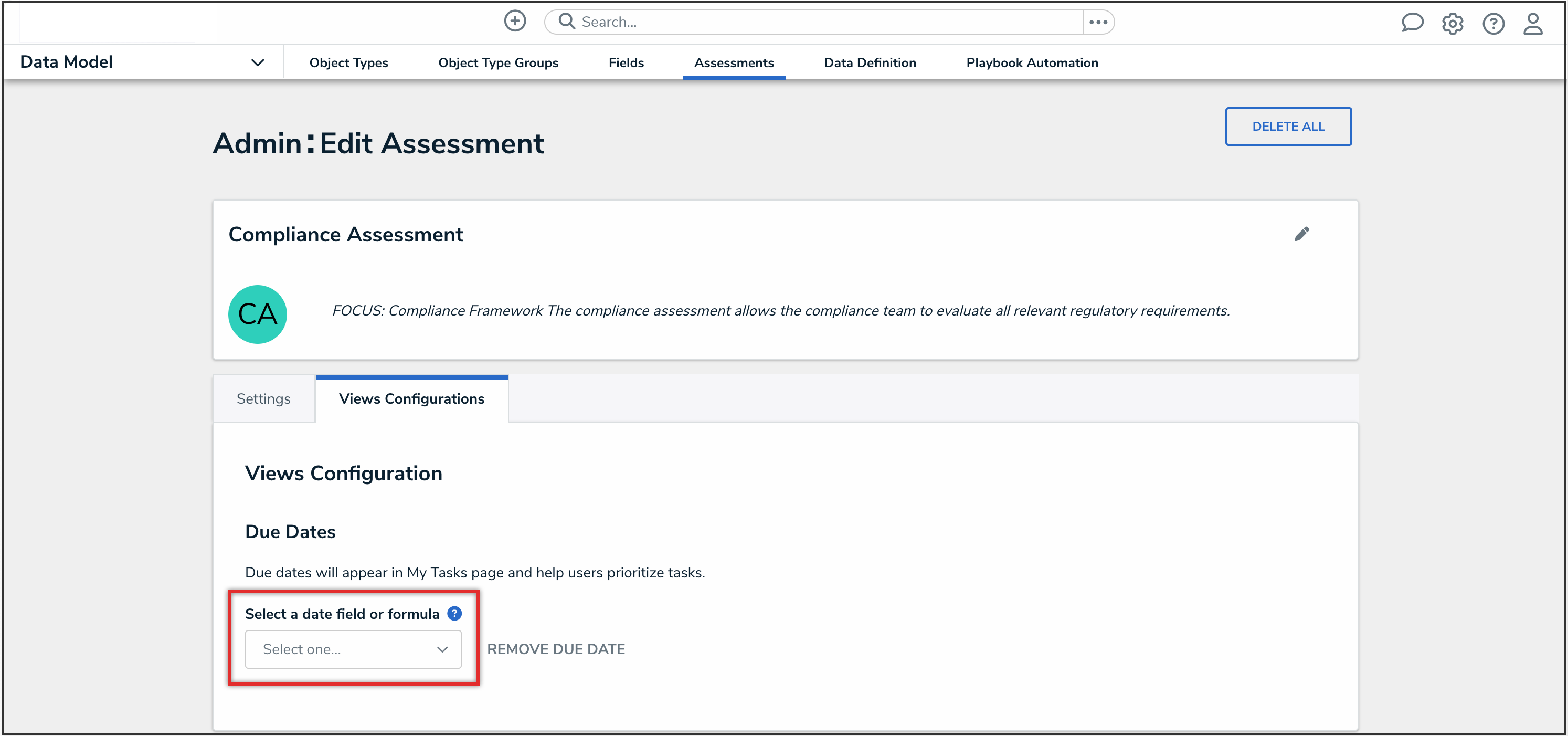Open the chat bubble icon

[1412, 23]
